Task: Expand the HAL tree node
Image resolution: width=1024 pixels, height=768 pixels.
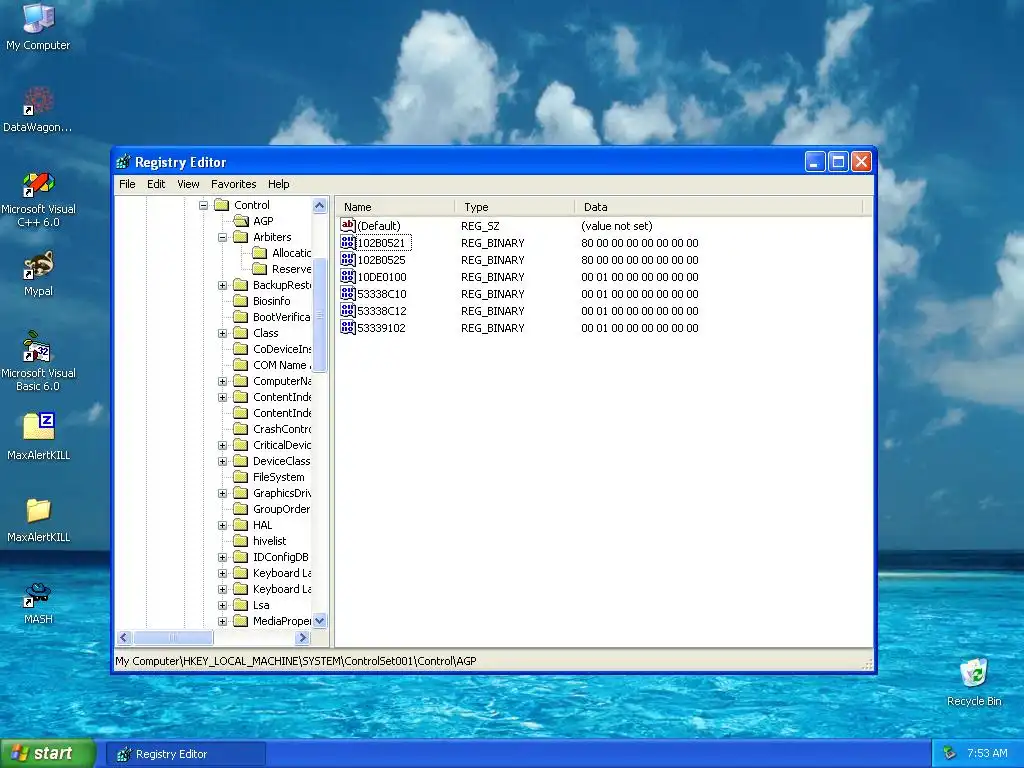Action: coord(222,525)
